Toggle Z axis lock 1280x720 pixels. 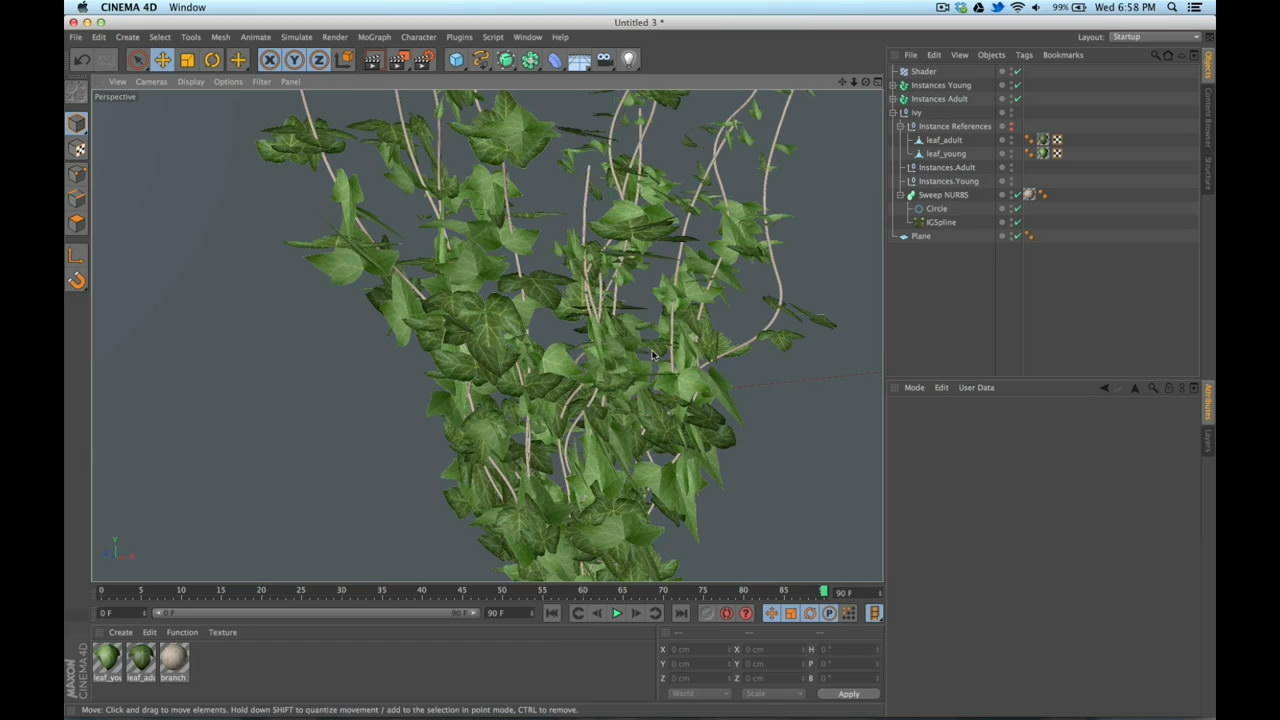click(x=319, y=60)
